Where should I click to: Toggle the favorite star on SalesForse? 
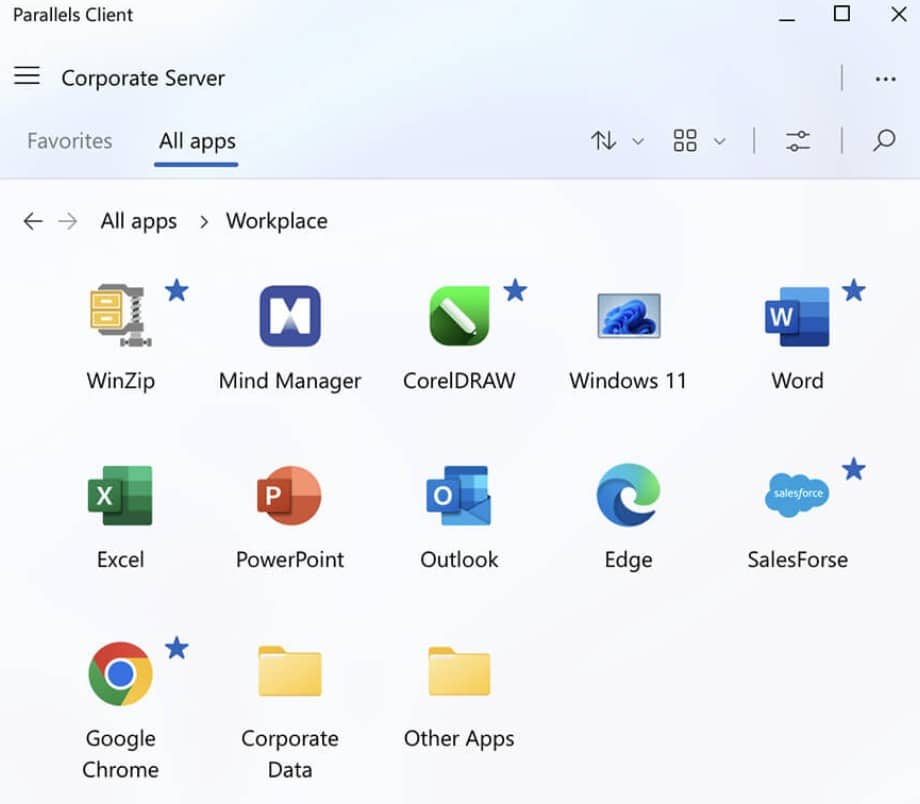click(854, 469)
